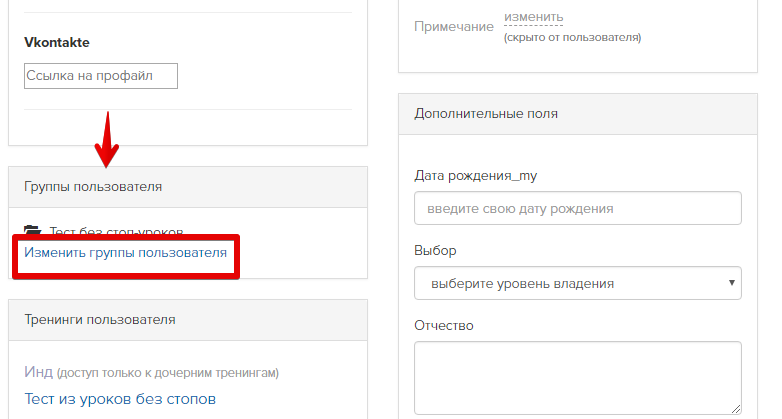Click the Vkontakte section label
Screen dimensions: 782x419
(57, 42)
